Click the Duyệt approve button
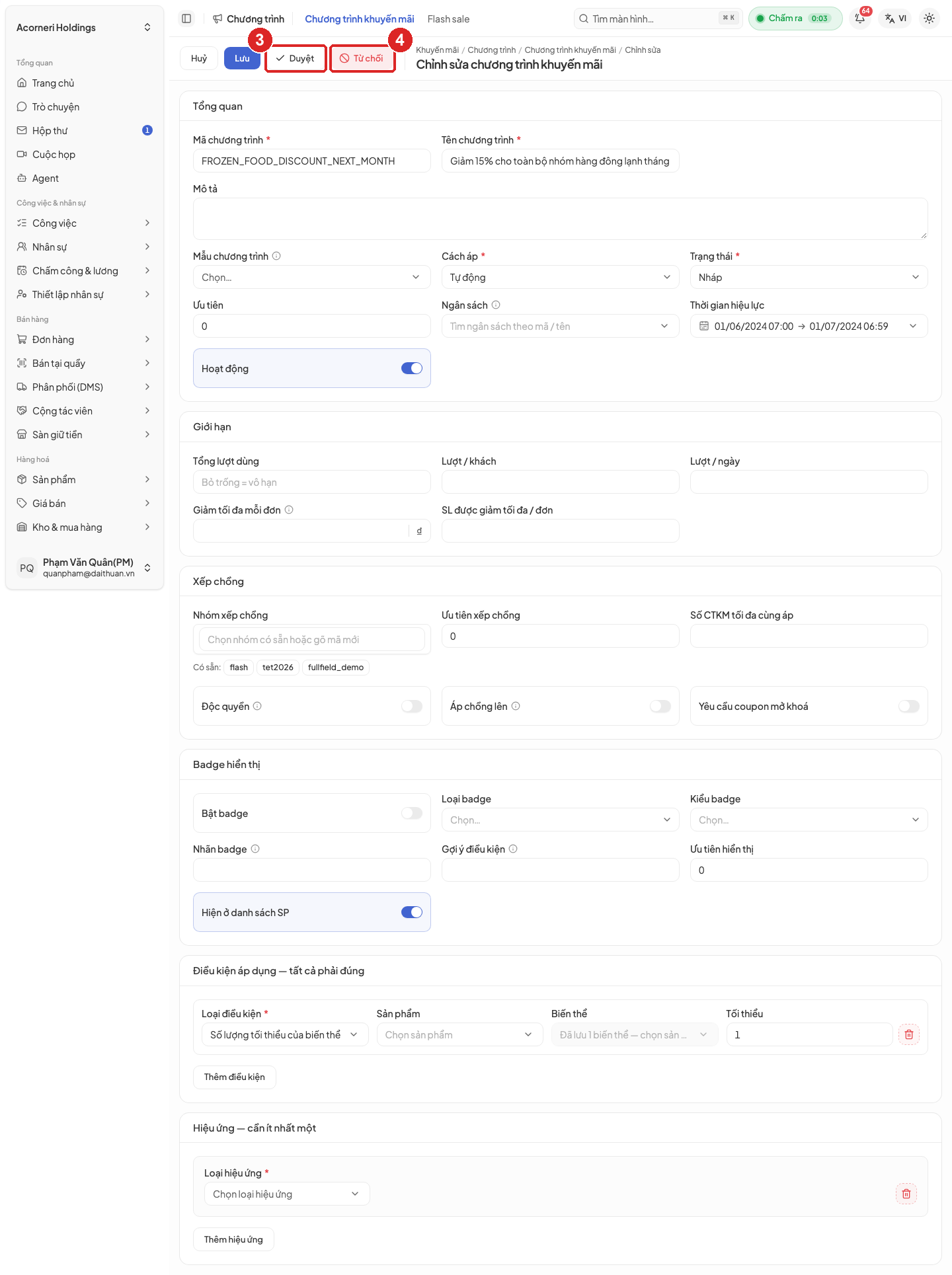 click(296, 58)
